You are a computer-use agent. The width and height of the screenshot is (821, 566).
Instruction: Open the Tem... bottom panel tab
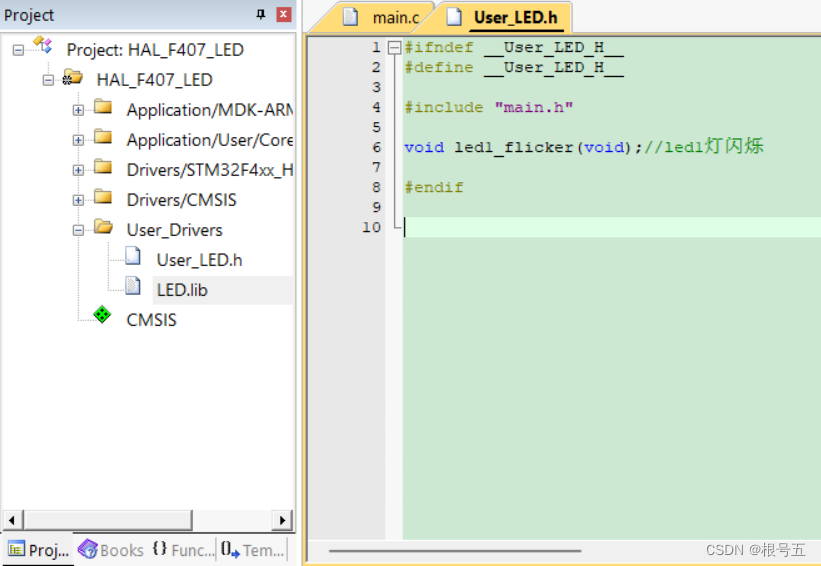pos(252,550)
